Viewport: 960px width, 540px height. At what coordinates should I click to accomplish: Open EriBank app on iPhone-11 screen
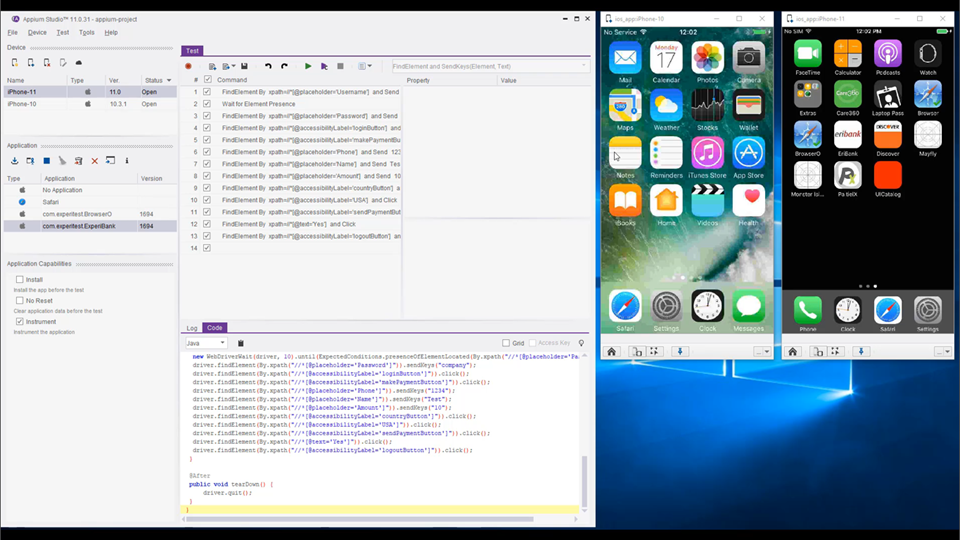847,135
